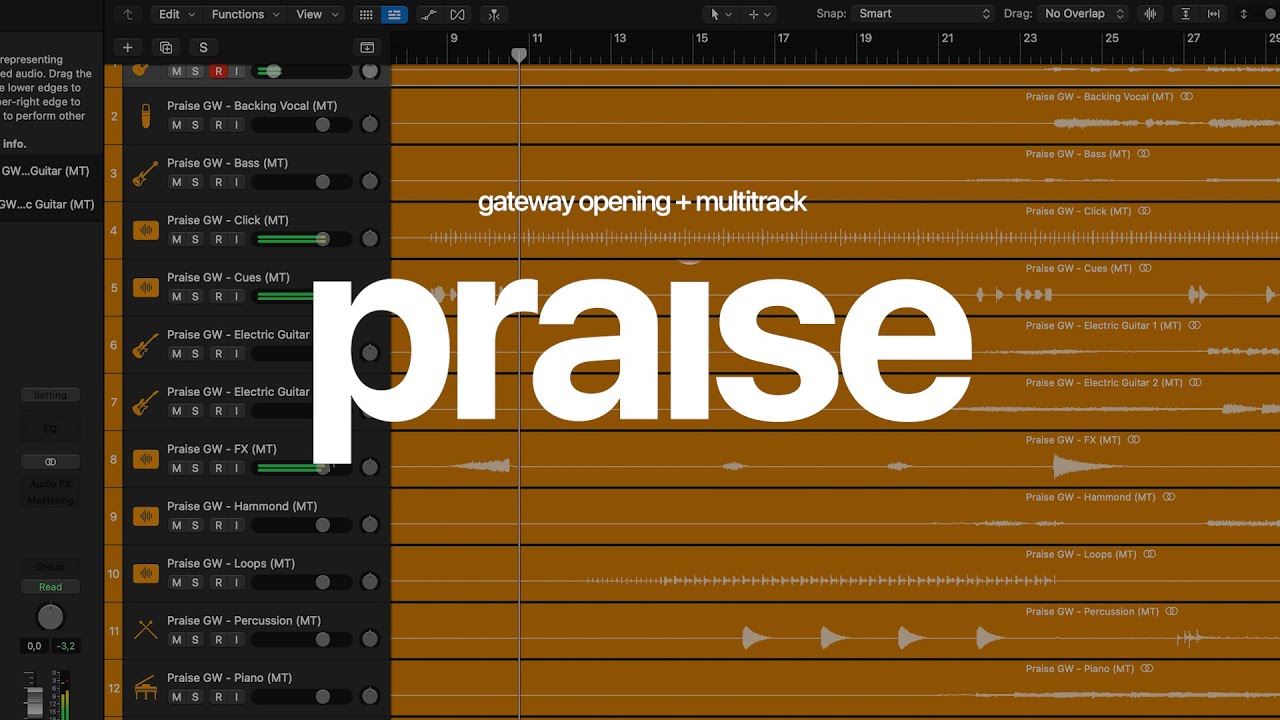This screenshot has width=1280, height=720.
Task: Click the track header import arrow icon
Action: pos(367,47)
